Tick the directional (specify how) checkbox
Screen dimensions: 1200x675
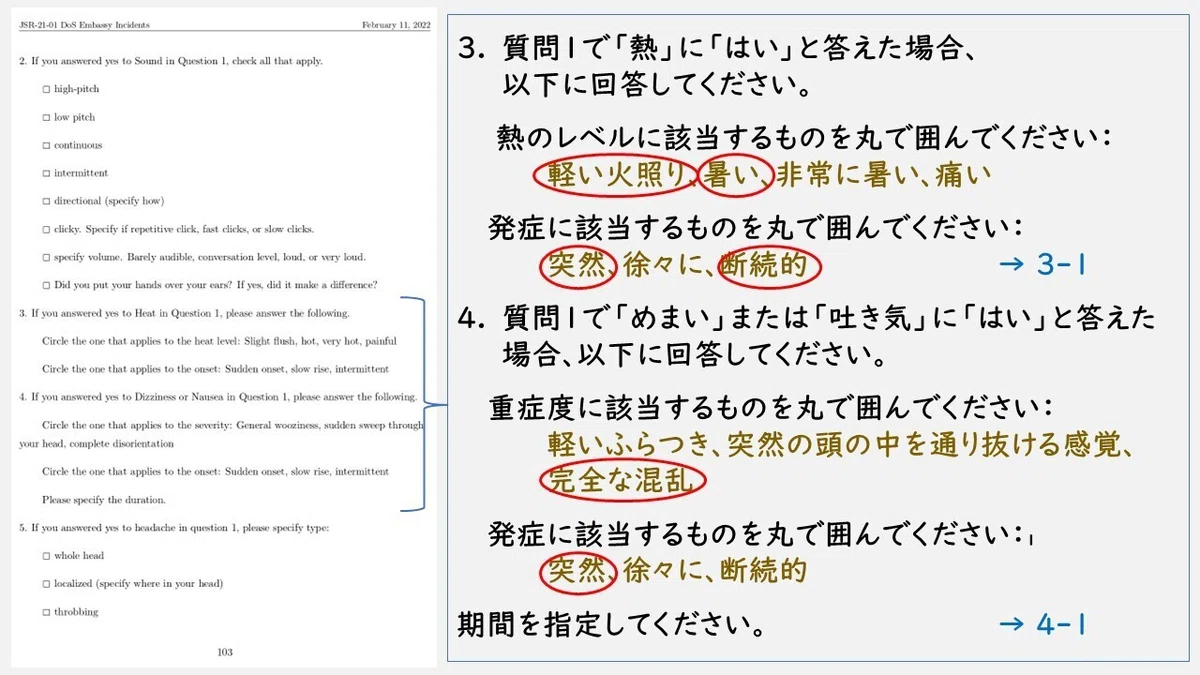pyautogui.click(x=46, y=201)
